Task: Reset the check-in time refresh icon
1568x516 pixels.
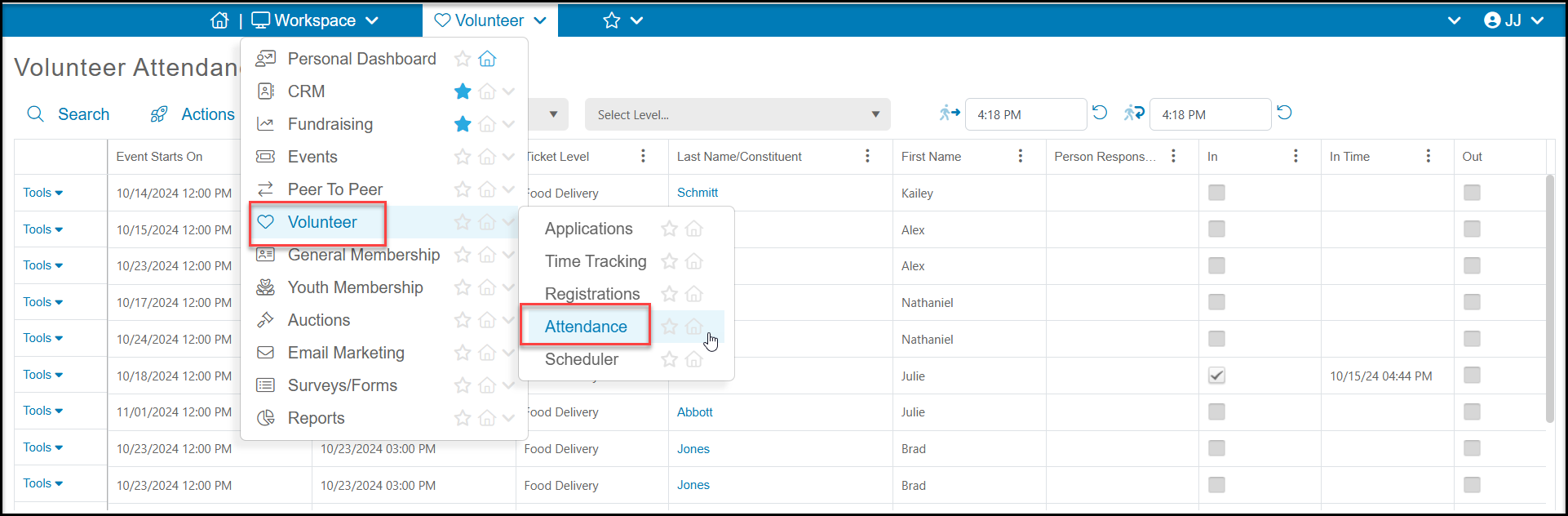Action: (1100, 113)
